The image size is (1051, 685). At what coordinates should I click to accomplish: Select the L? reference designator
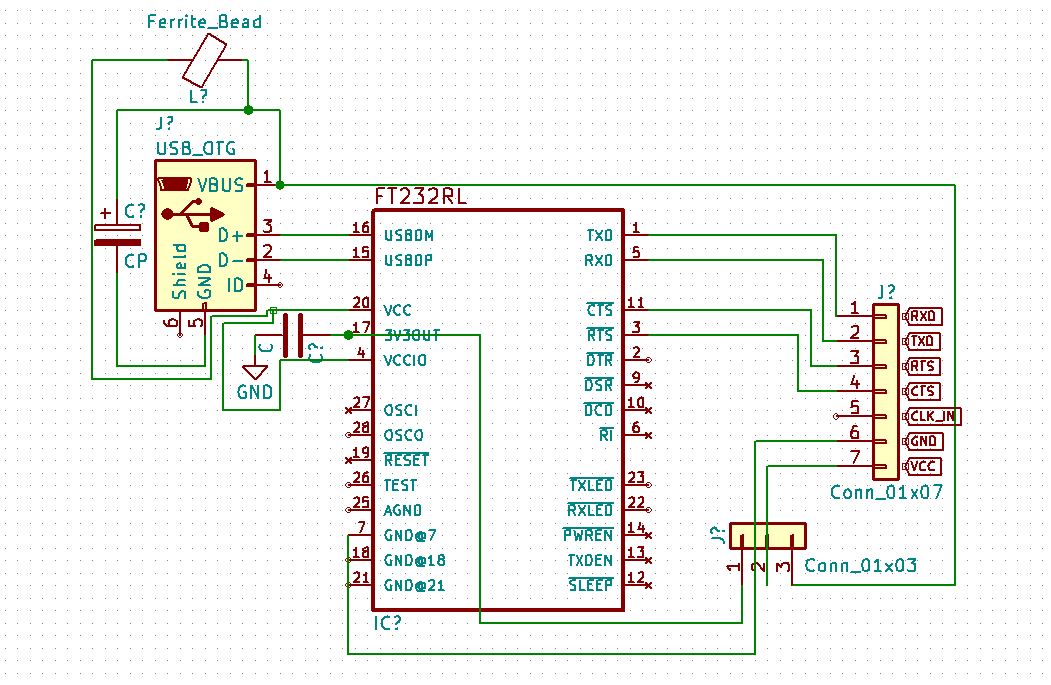click(x=198, y=96)
